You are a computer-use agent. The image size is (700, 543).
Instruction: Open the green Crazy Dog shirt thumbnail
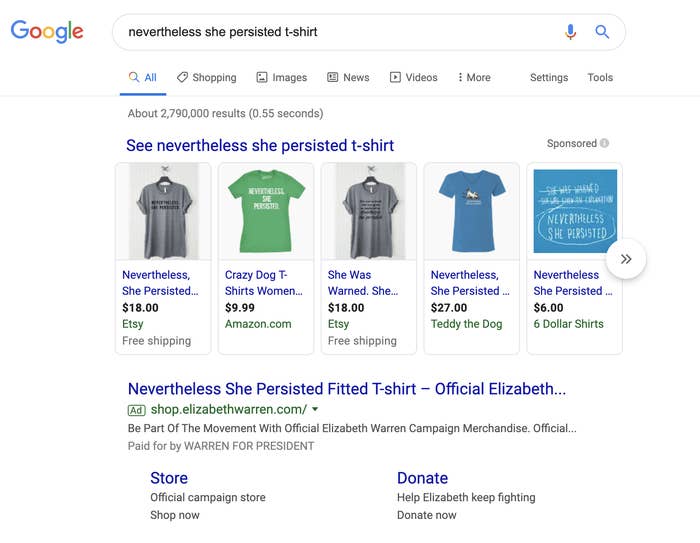pyautogui.click(x=266, y=211)
